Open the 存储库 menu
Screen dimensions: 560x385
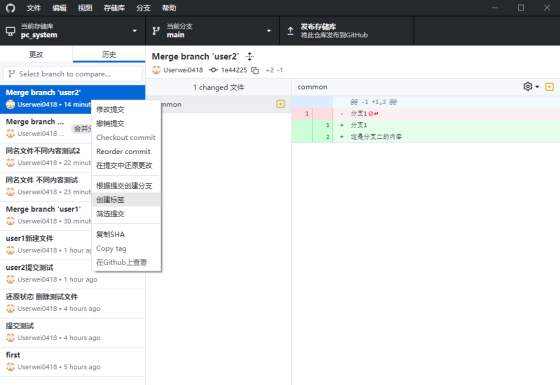[x=114, y=8]
